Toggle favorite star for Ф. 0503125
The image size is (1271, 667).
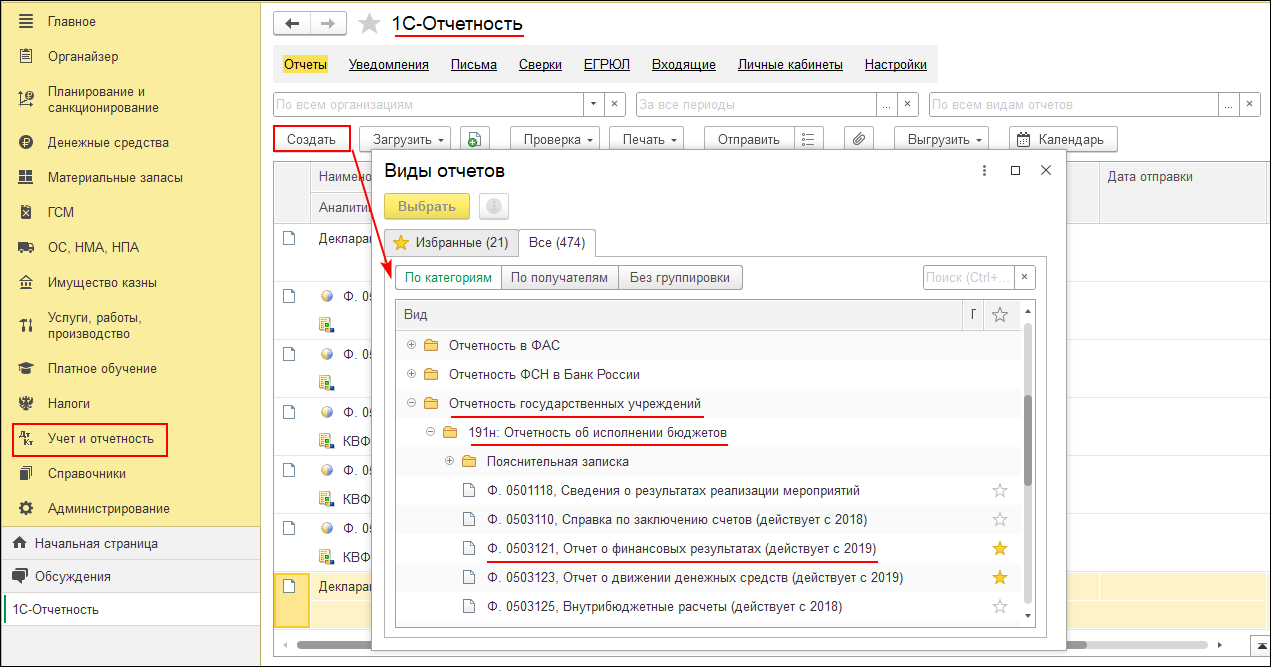click(x=999, y=607)
